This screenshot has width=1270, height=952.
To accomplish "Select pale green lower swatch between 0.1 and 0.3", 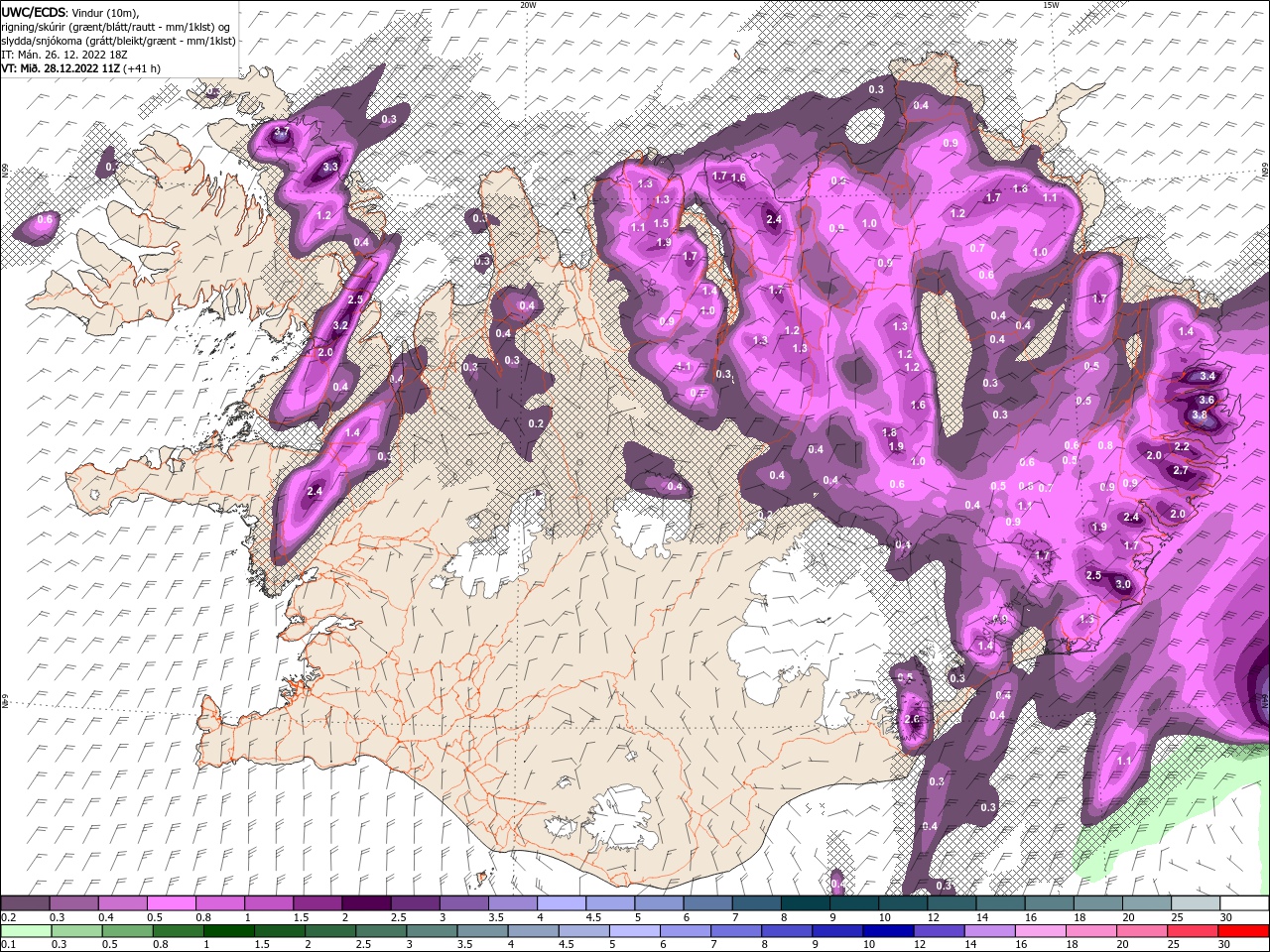I will 26,931.
